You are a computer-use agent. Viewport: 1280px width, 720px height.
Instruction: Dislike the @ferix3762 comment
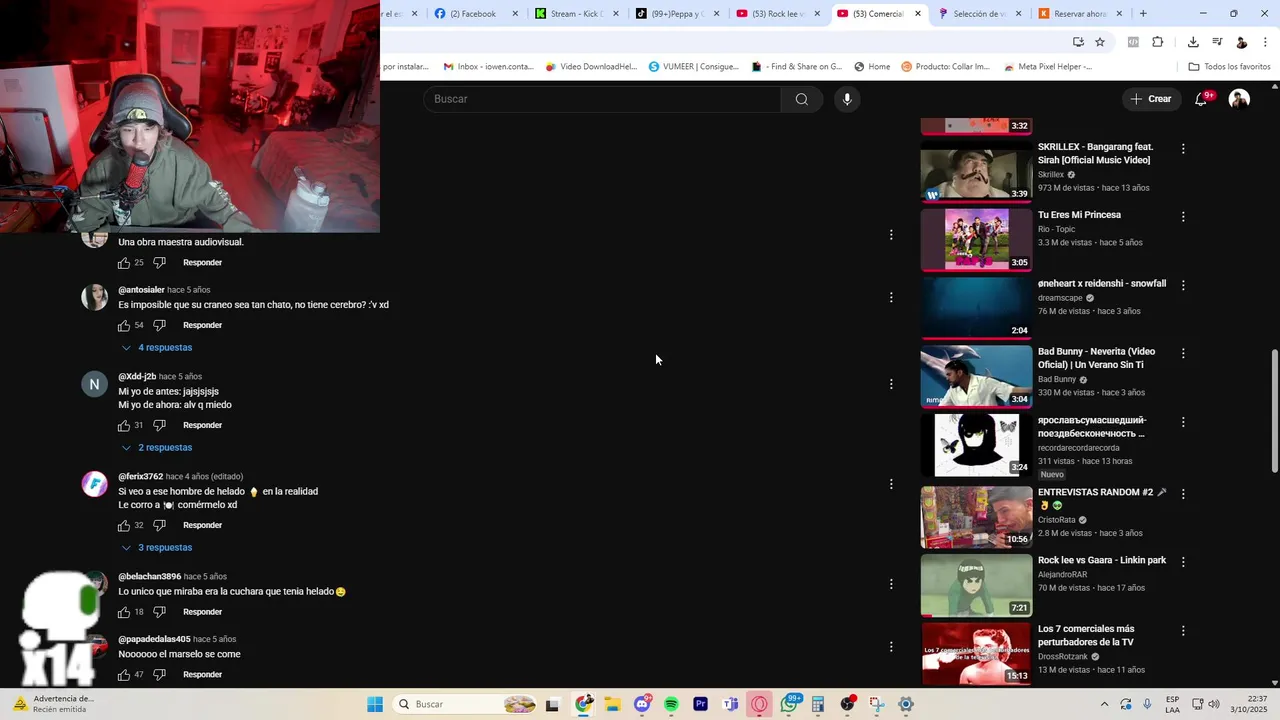[x=159, y=525]
